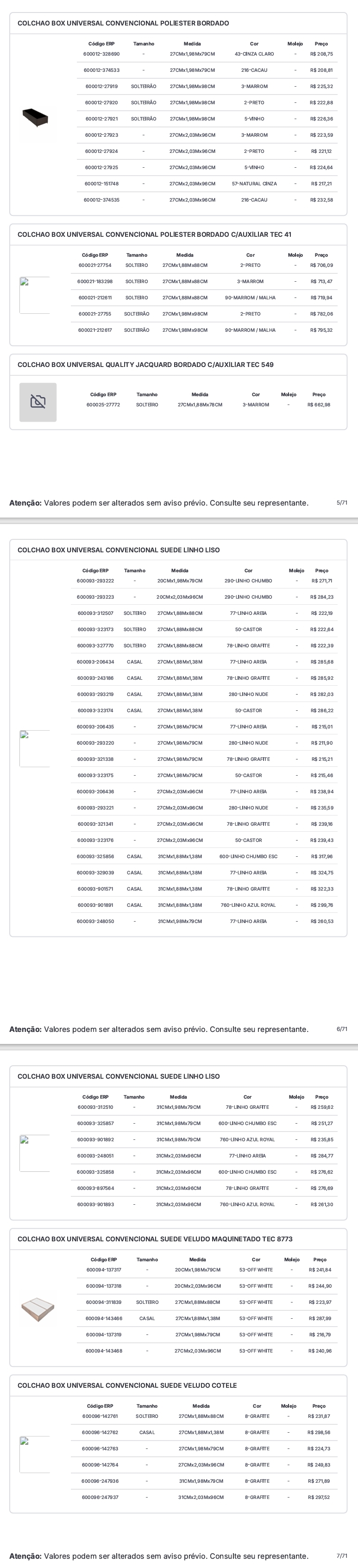
Task: Click the color cell 43-CINZA CLARO
Action: 254,54
